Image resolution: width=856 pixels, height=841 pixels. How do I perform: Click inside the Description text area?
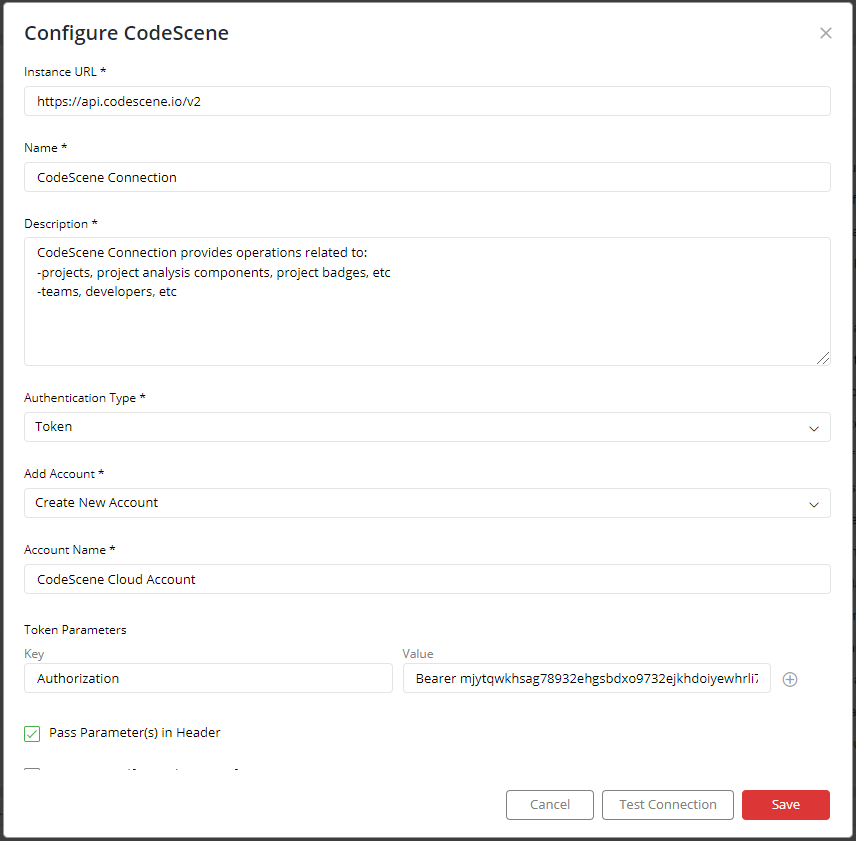[427, 301]
